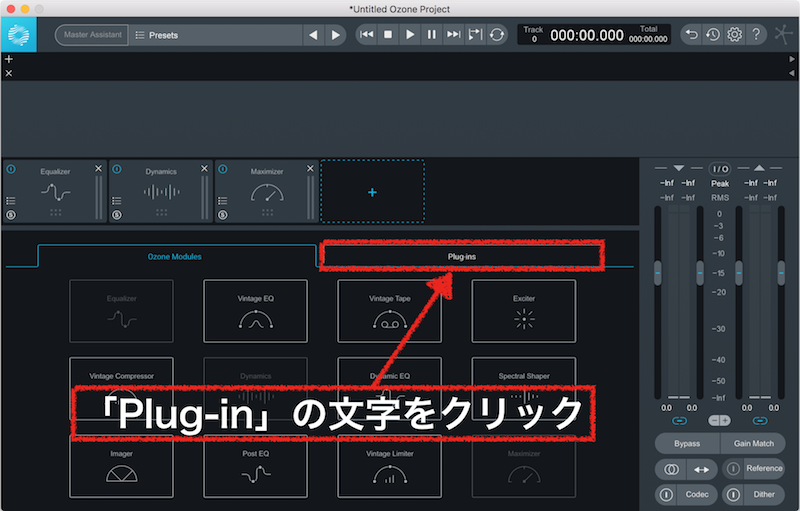Open the settings gear
Screen dimensions: 800x511
pyautogui.click(x=734, y=34)
